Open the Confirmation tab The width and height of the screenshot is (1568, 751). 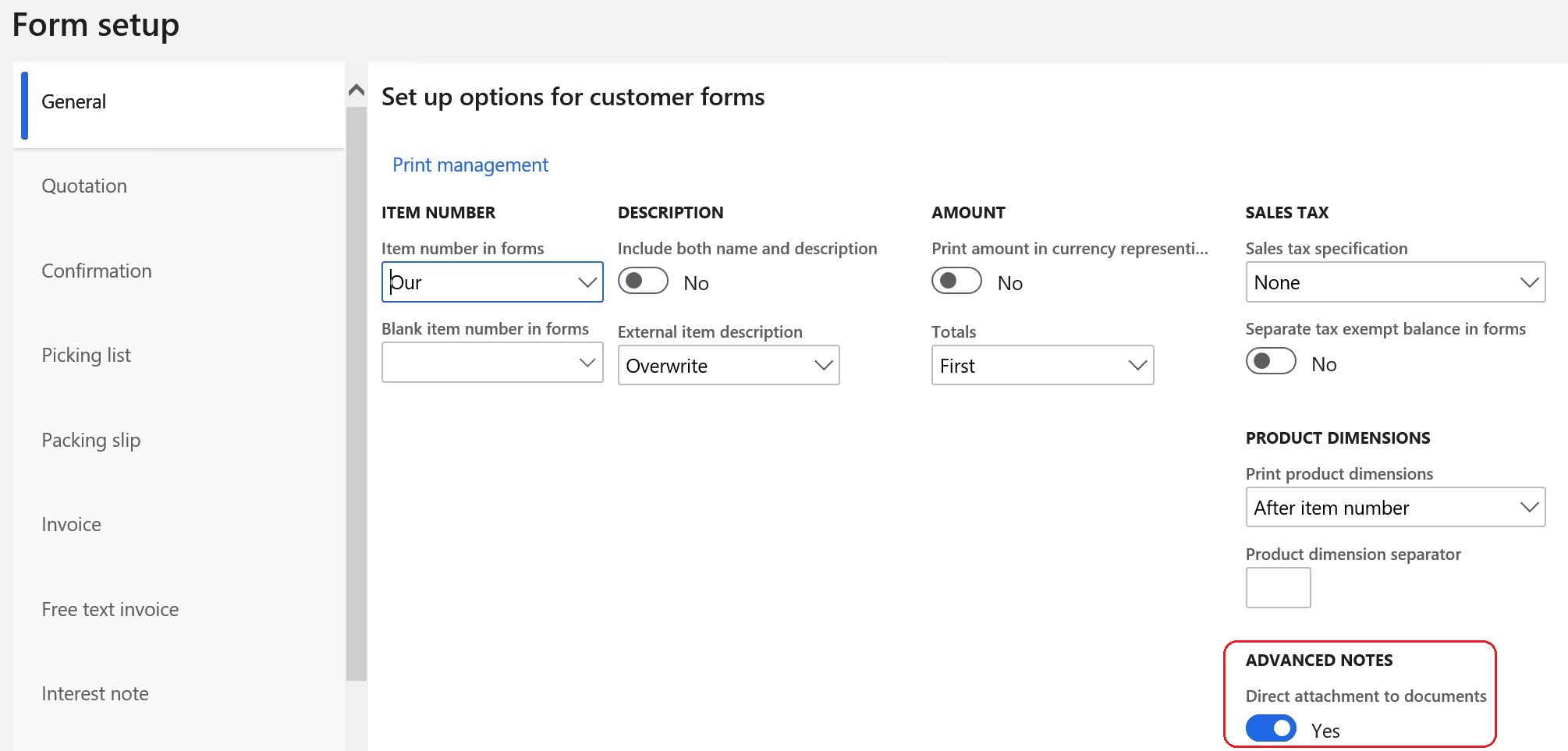(179, 271)
